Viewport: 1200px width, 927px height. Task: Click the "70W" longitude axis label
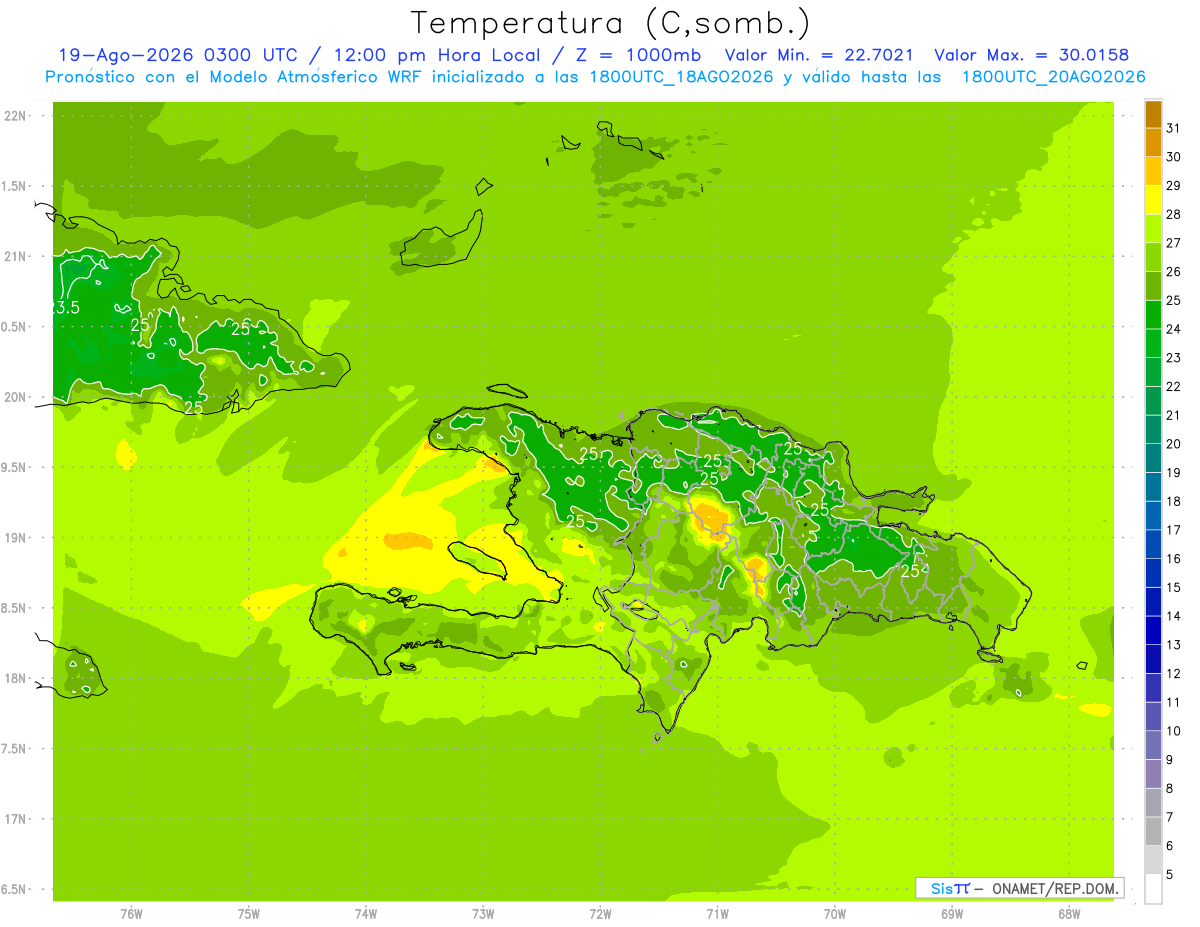pos(835,914)
